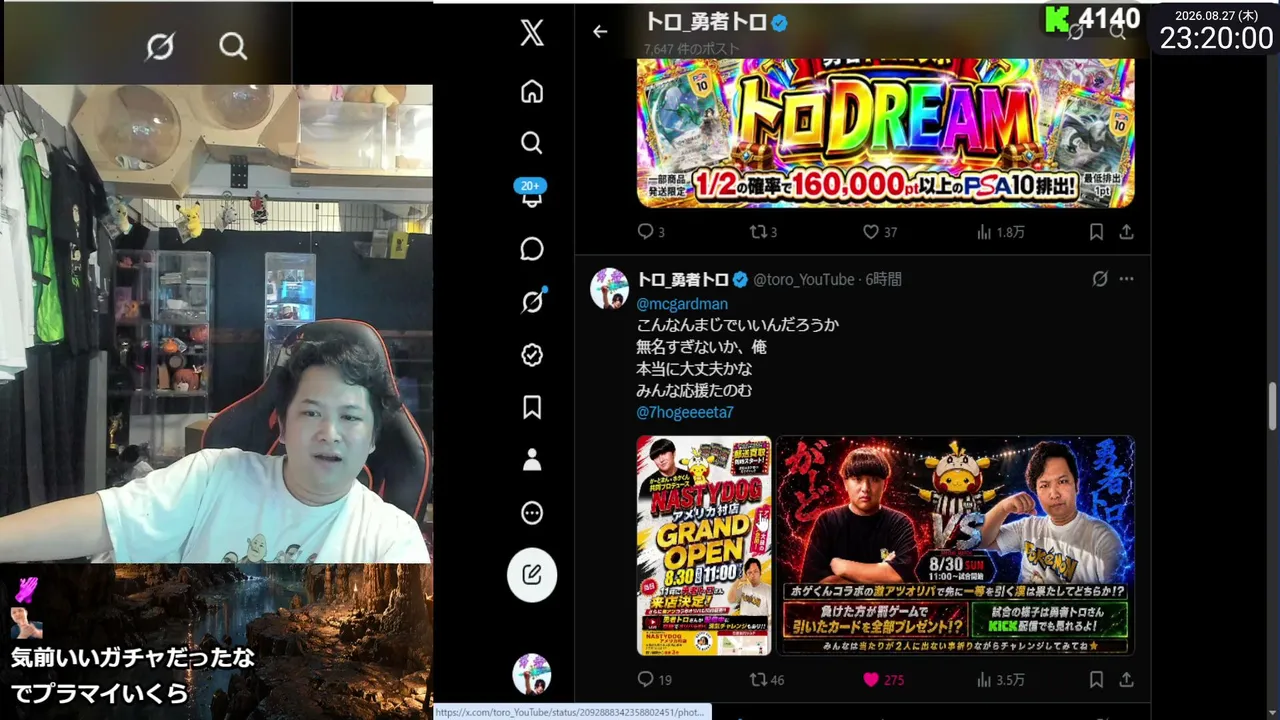Bookmark the トロDREAM post

point(1096,232)
